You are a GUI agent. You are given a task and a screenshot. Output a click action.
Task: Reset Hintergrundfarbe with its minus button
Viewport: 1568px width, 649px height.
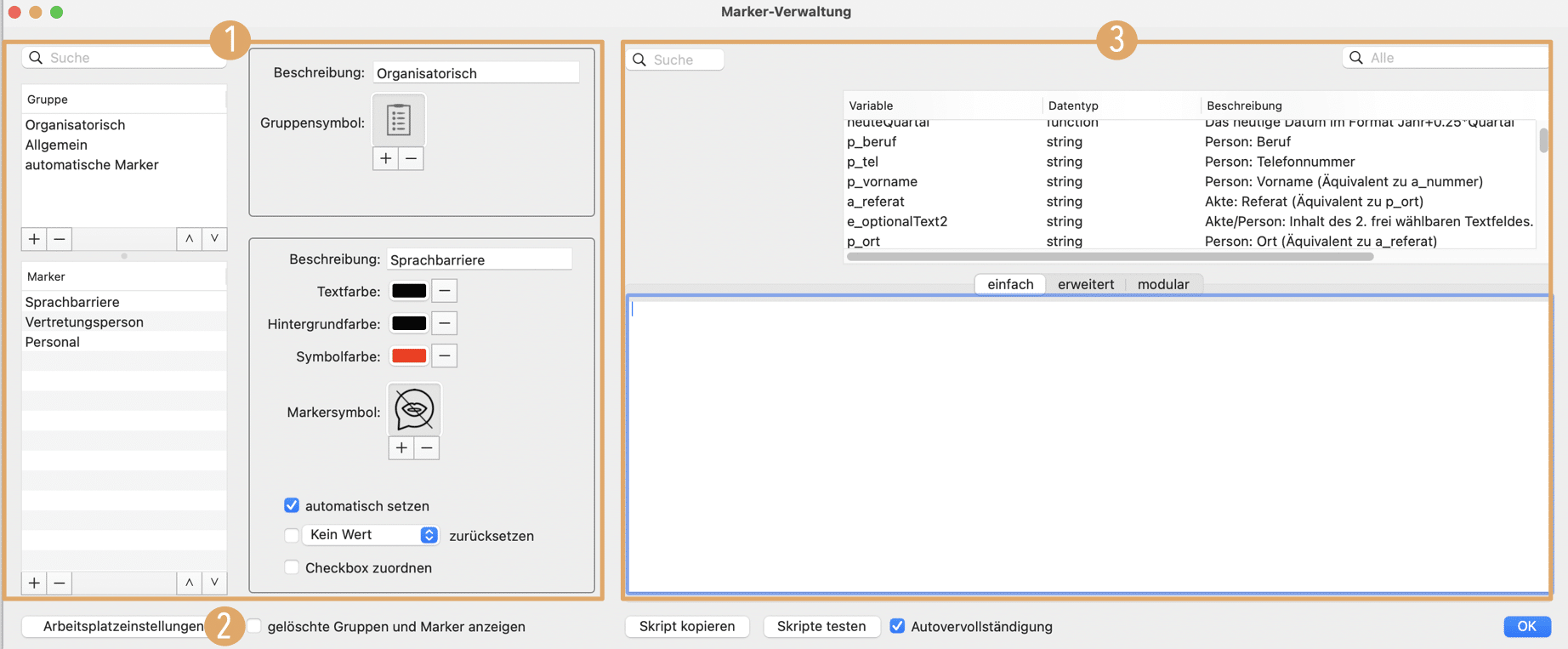pyautogui.click(x=444, y=323)
